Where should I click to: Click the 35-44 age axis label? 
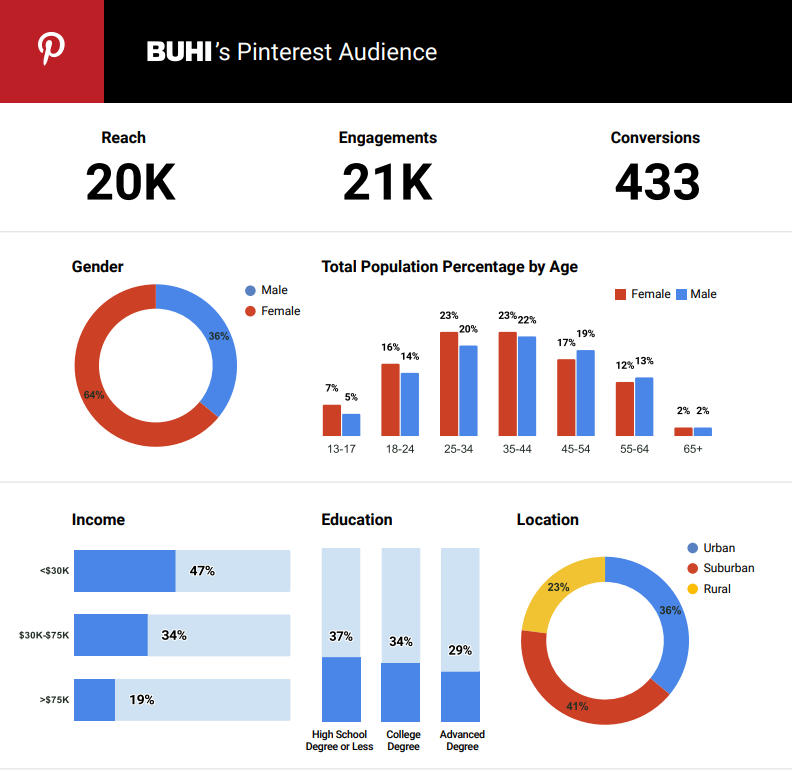coord(517,449)
